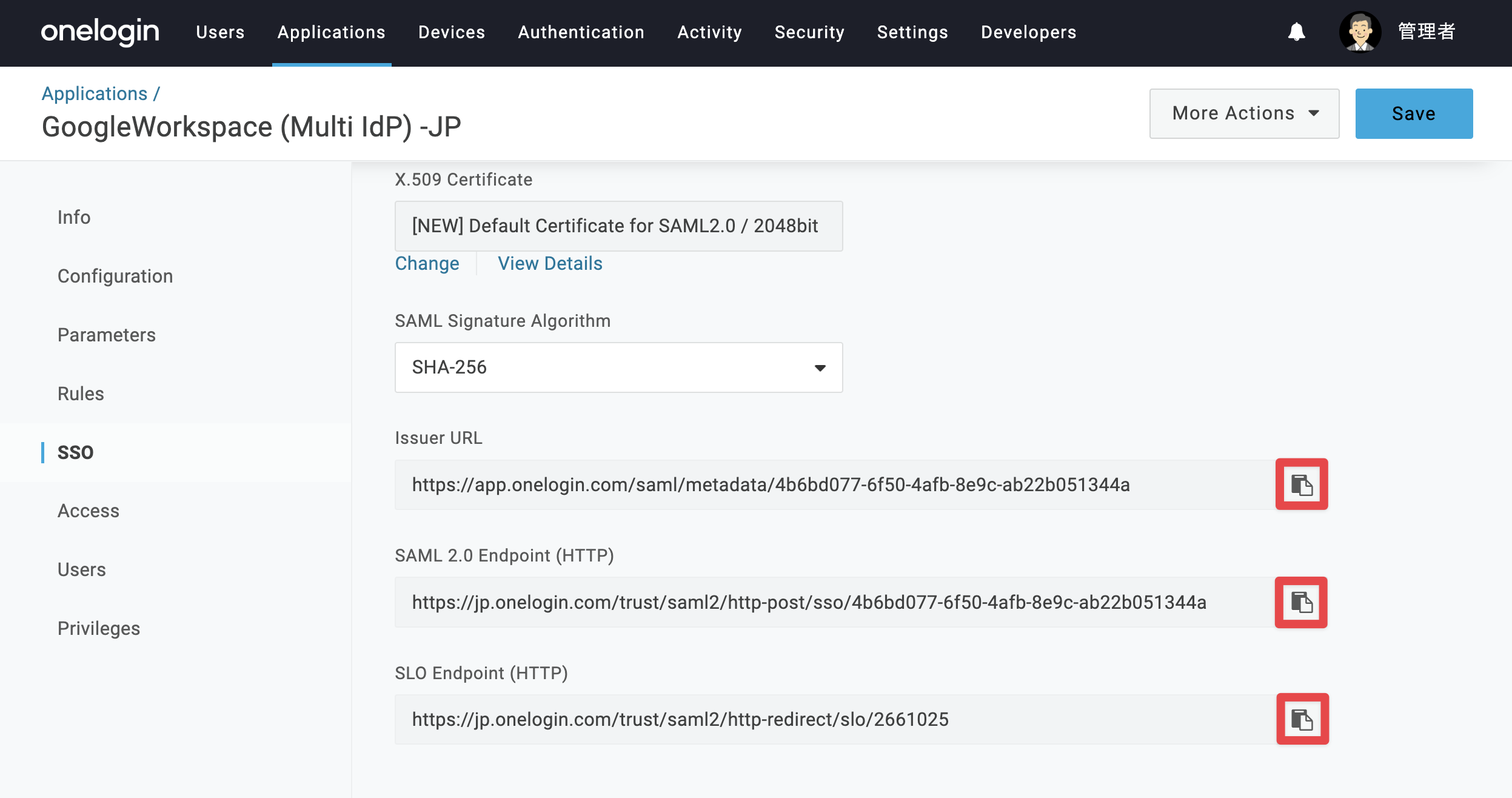Open the Activity top menu
The width and height of the screenshot is (1512, 798).
(x=709, y=32)
